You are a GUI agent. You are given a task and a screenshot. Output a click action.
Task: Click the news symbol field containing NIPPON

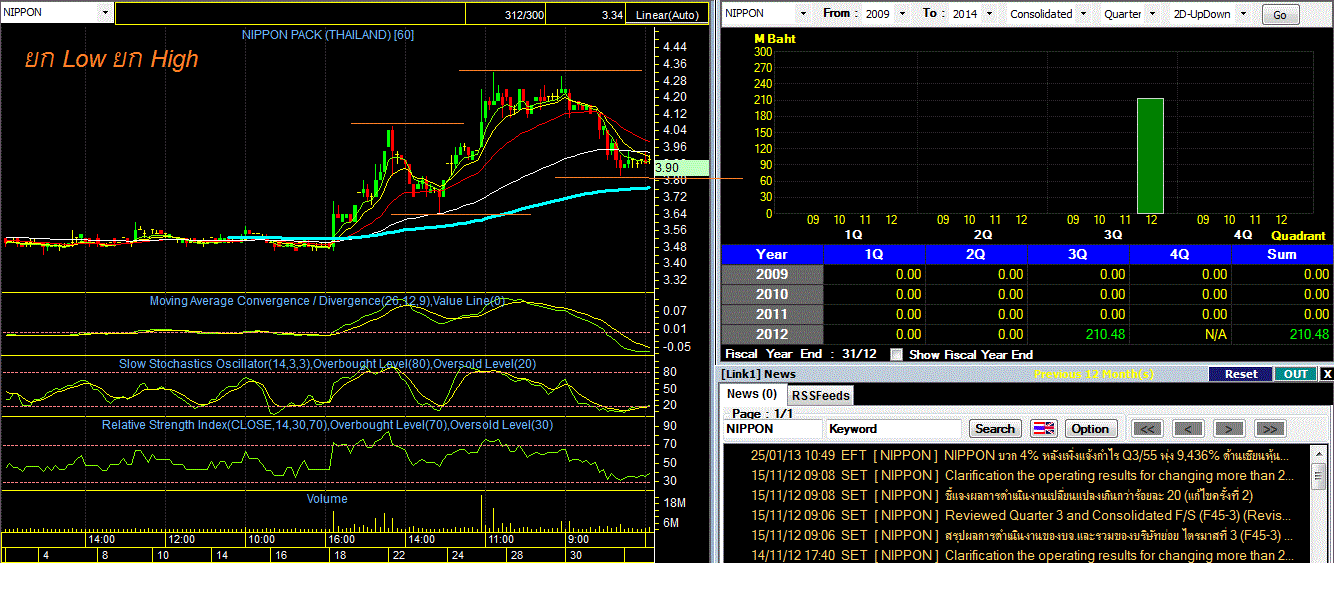tap(772, 429)
